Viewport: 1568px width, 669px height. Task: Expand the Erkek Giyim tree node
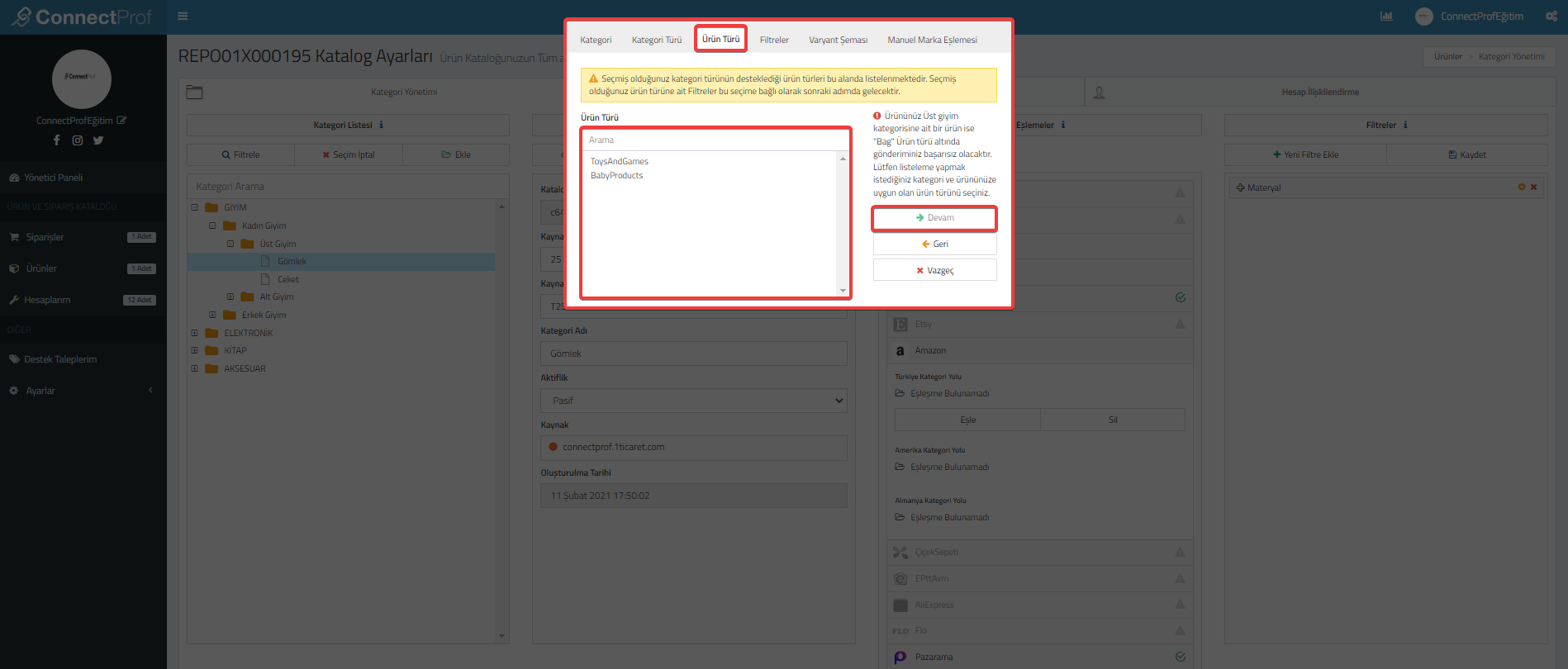click(212, 315)
